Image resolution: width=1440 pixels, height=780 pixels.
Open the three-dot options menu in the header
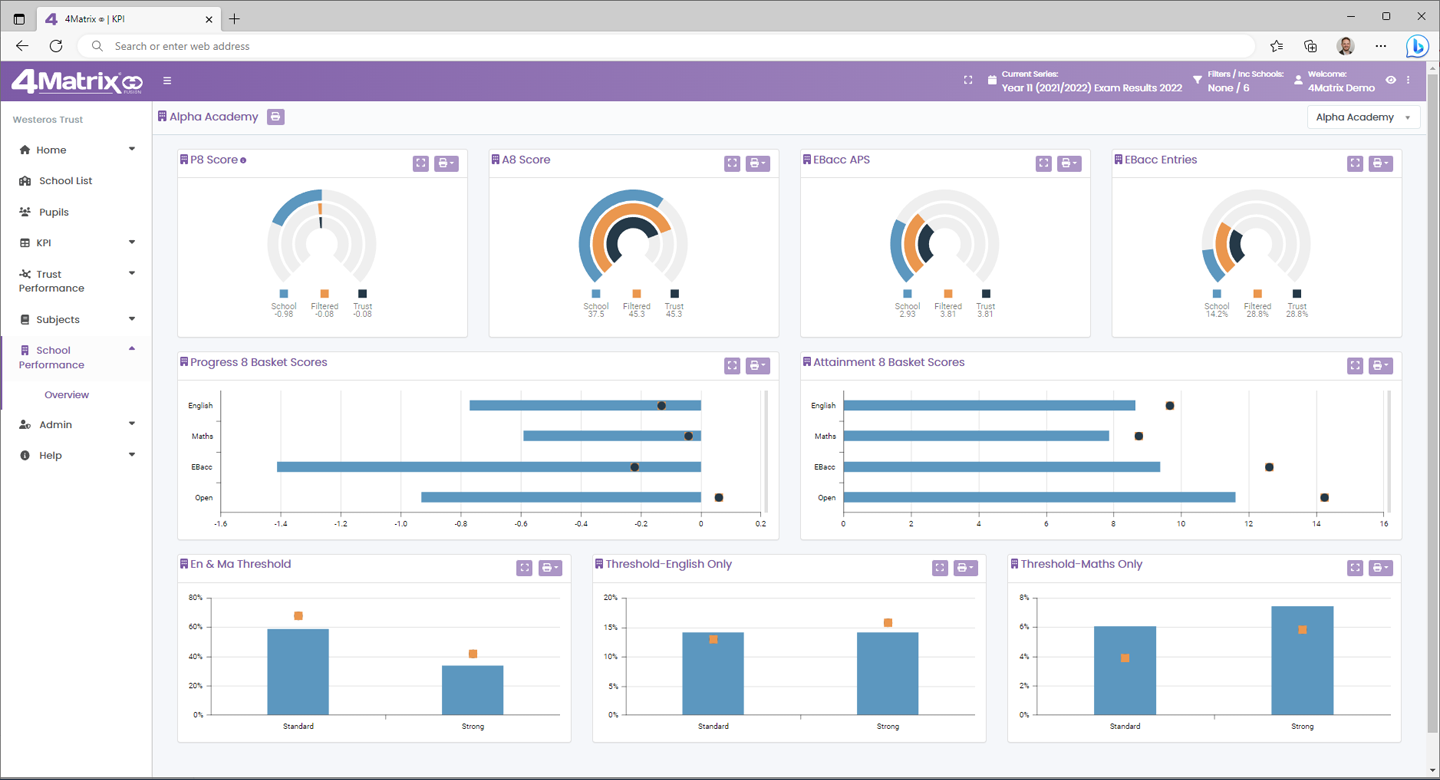(x=1408, y=80)
